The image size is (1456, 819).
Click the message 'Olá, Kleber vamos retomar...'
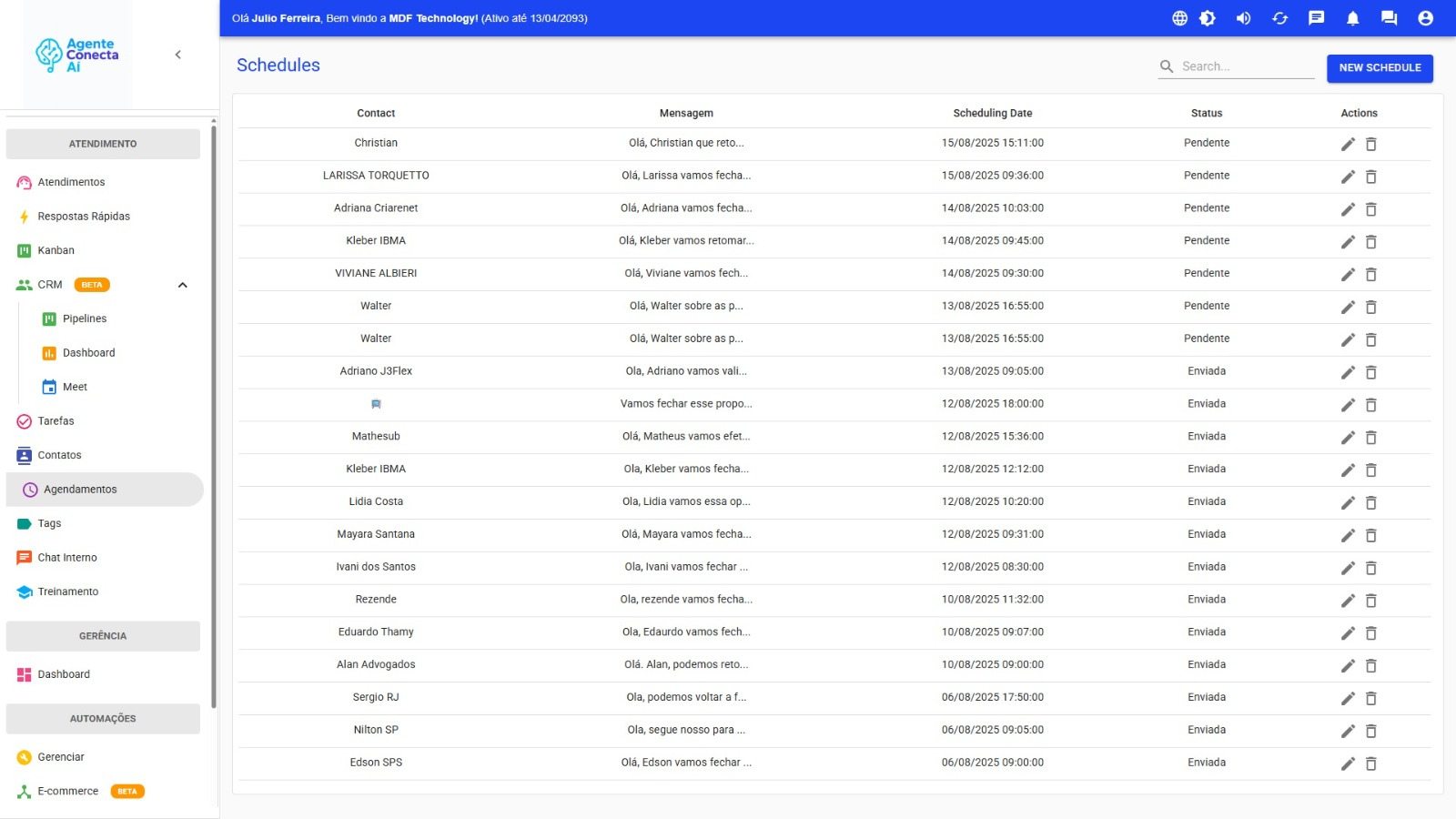point(686,241)
